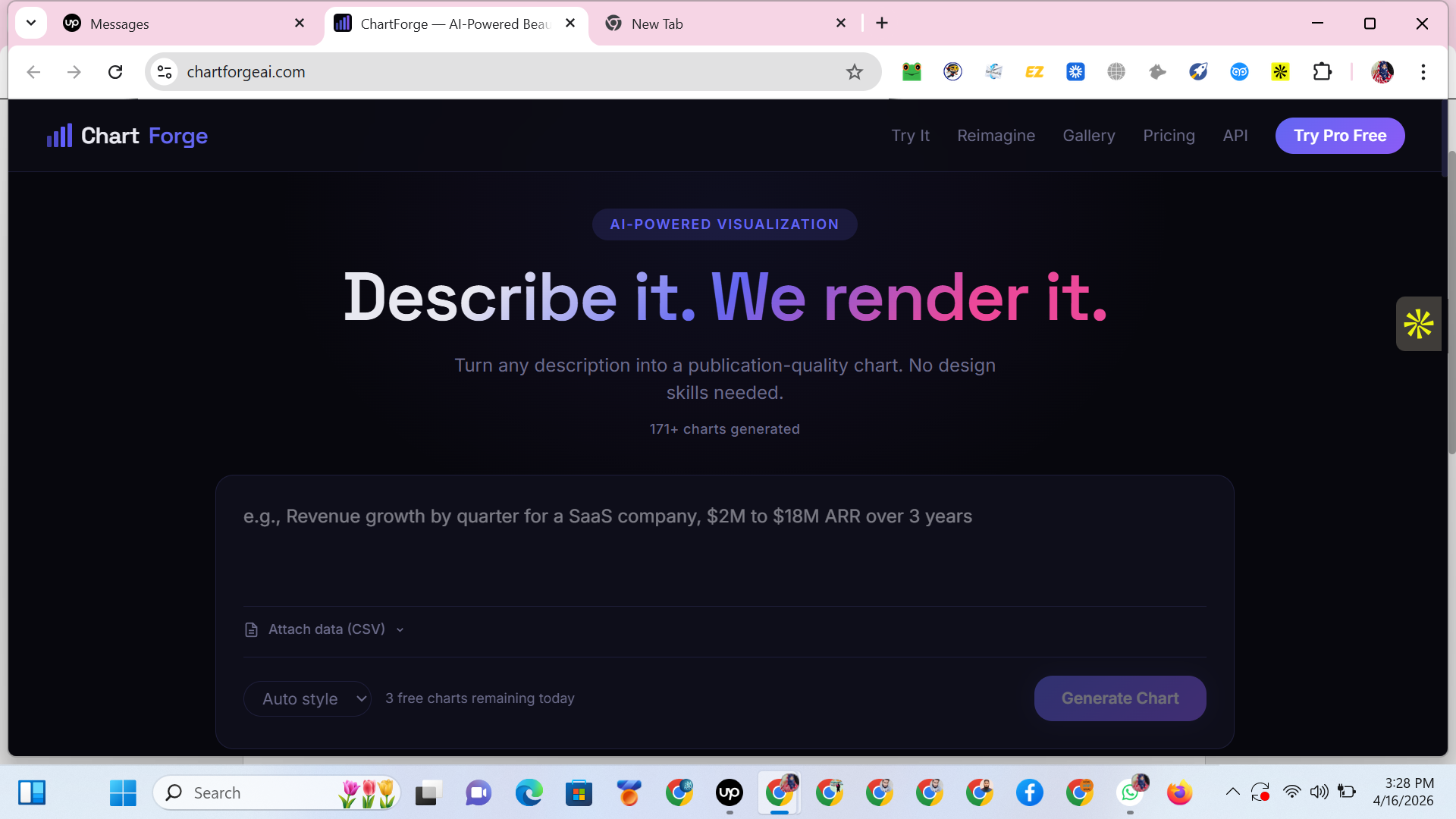Click the 171+ charts generated text
The image size is (1456, 819).
point(724,429)
